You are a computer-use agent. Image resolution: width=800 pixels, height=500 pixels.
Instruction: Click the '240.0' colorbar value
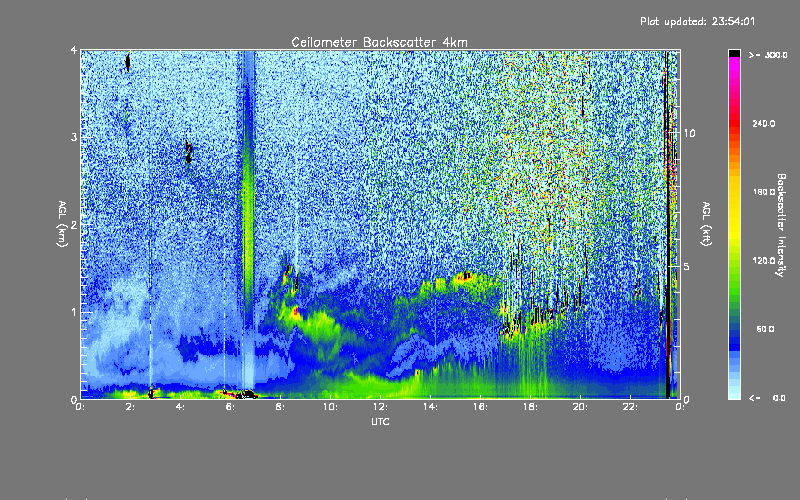point(764,123)
